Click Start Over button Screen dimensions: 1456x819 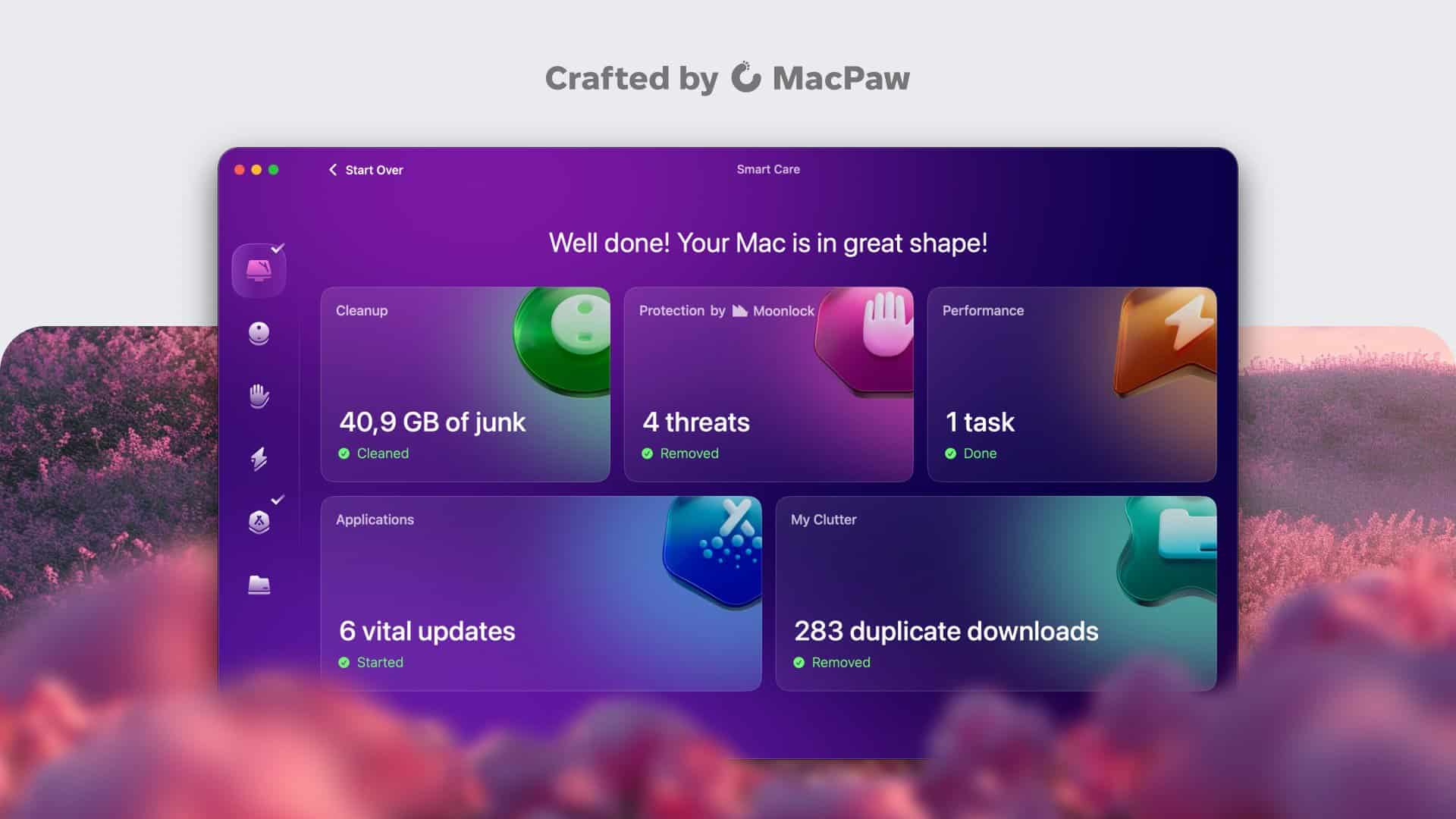point(366,170)
